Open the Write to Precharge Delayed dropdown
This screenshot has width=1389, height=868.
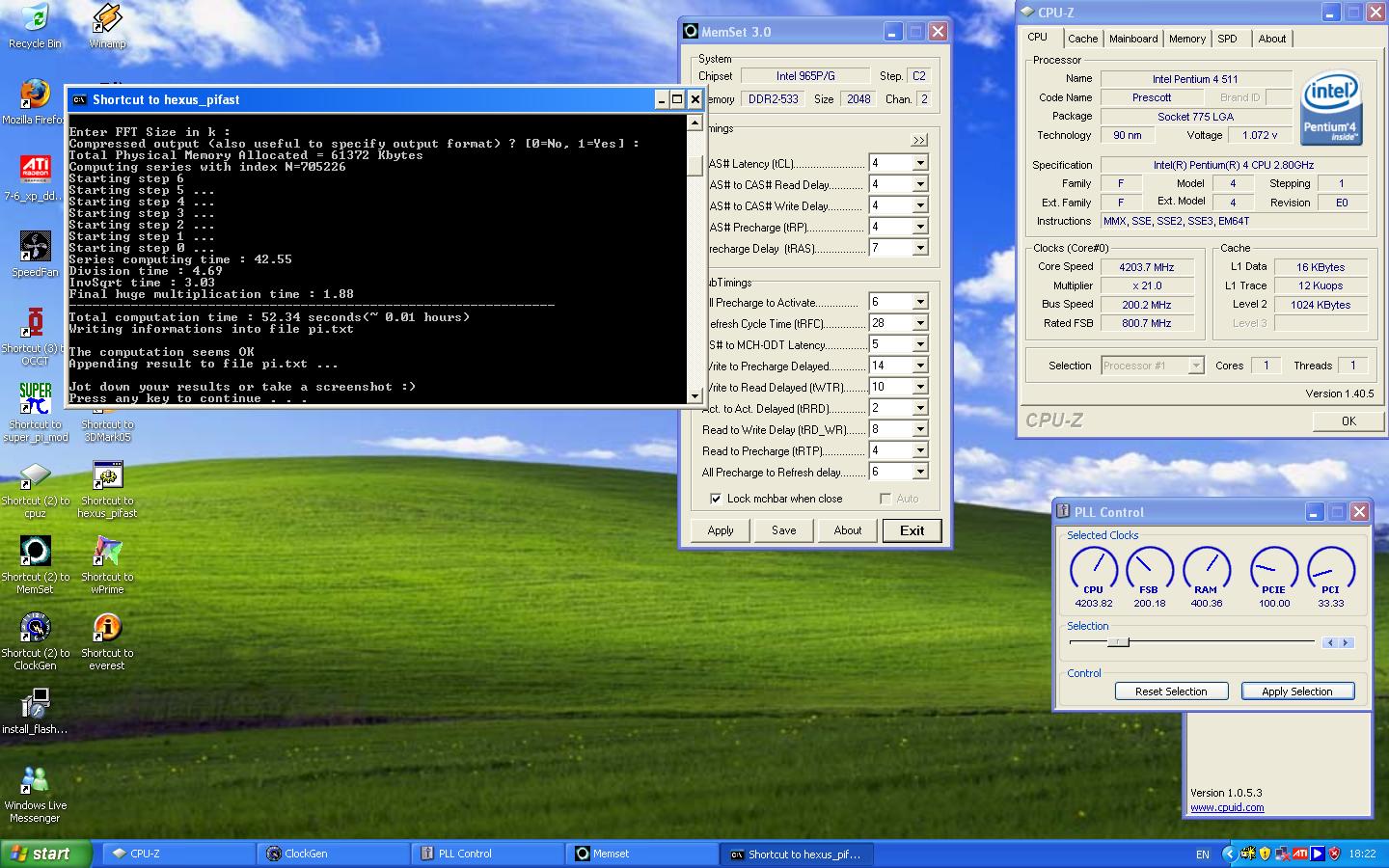pos(920,366)
